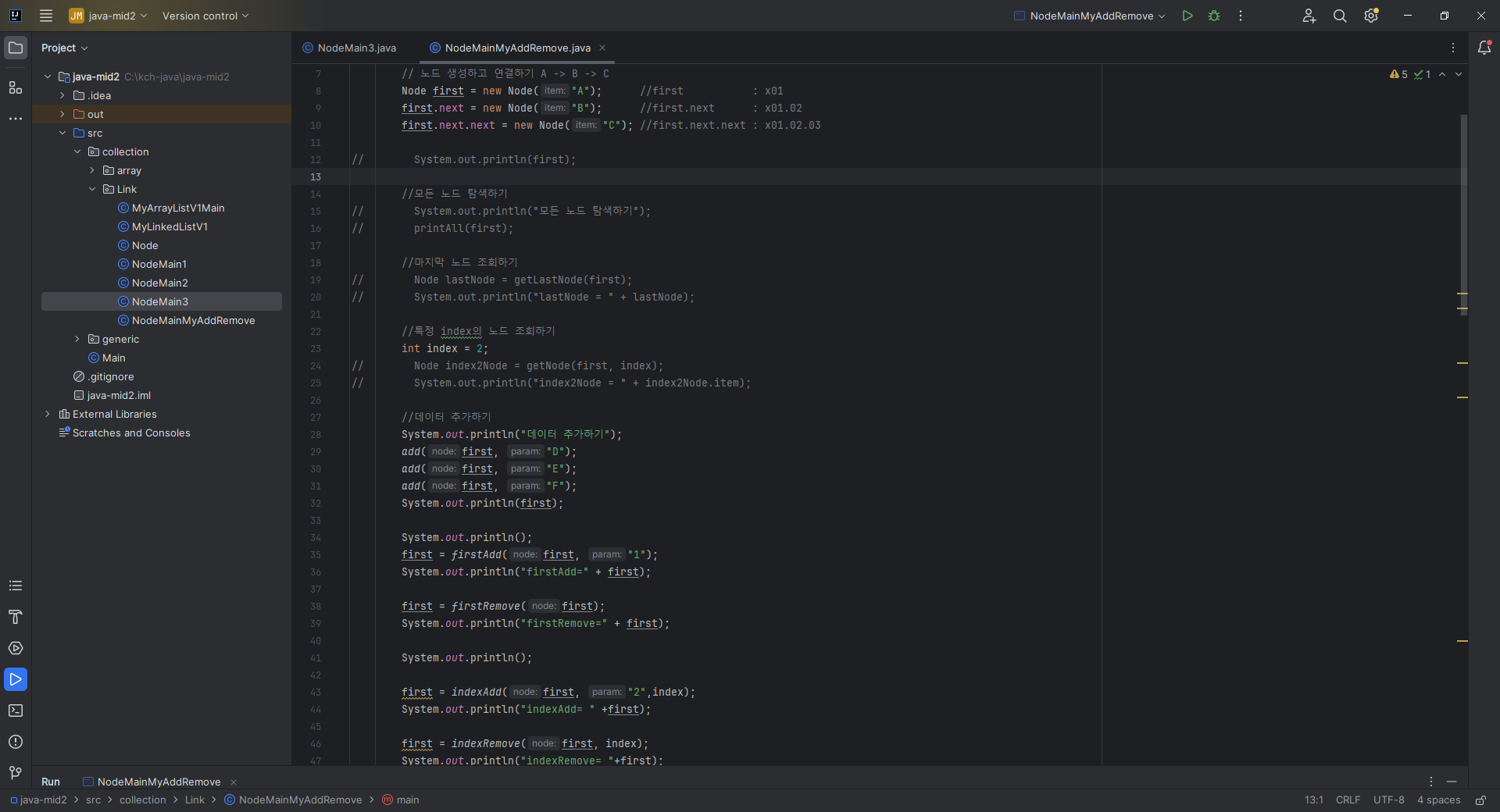The width and height of the screenshot is (1500, 812).
Task: Open indent settings 4 spaces
Action: click(x=1438, y=800)
